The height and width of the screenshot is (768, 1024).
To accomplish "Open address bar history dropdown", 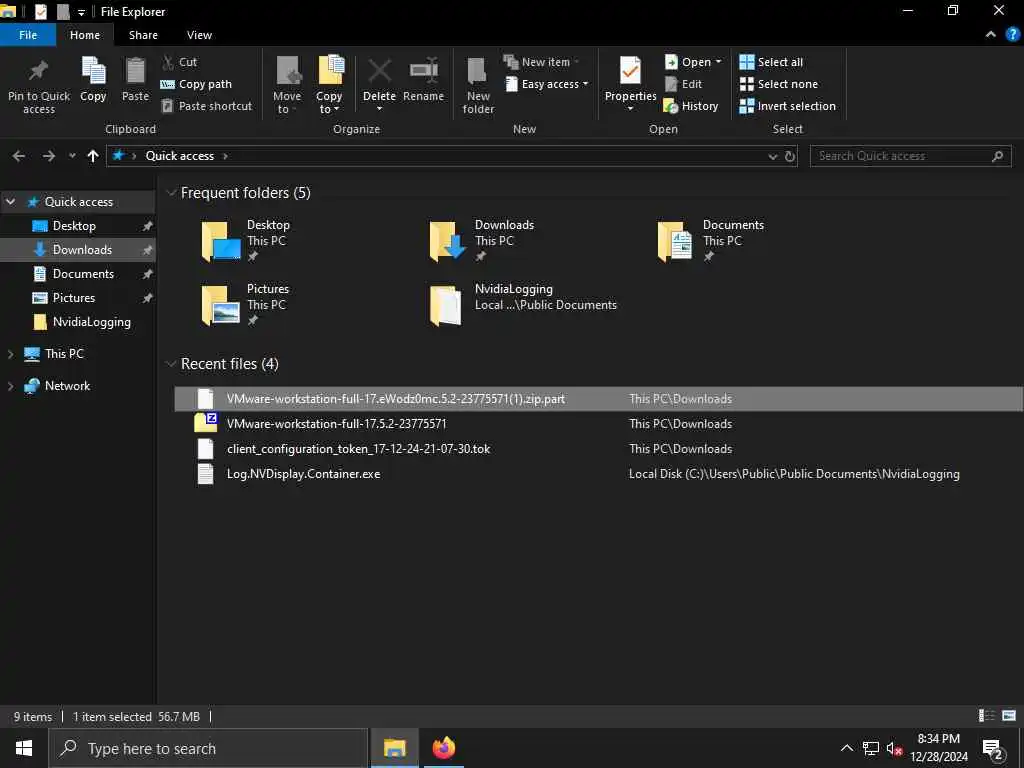I will 773,156.
